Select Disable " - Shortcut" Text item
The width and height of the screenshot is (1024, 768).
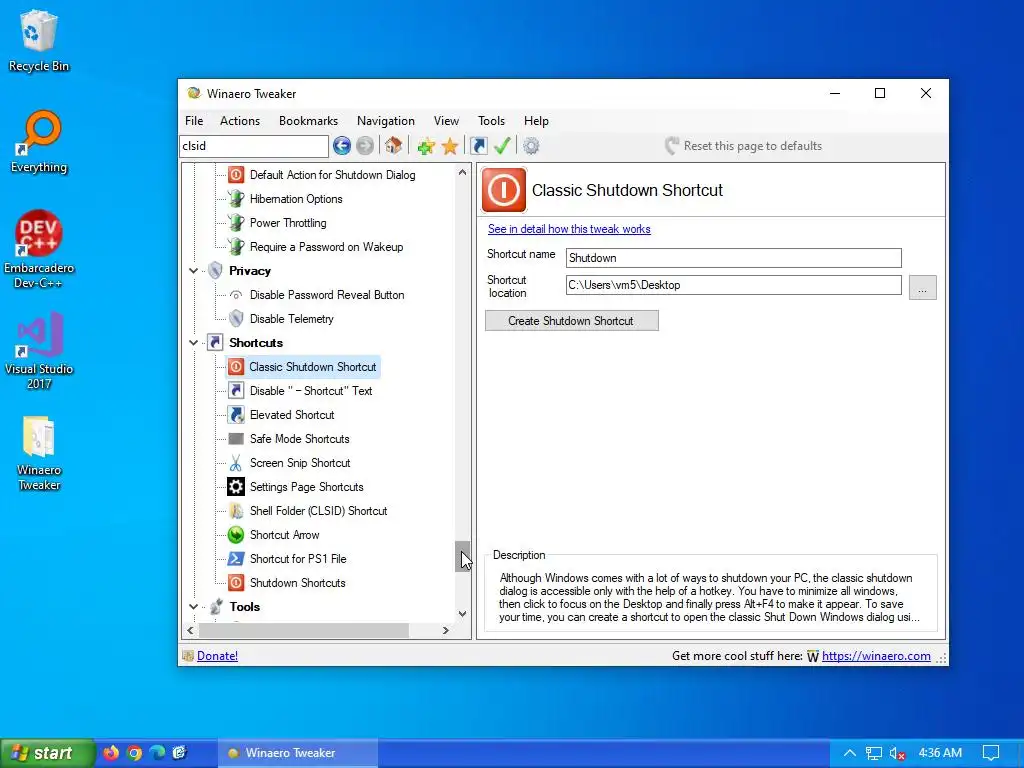pos(311,391)
